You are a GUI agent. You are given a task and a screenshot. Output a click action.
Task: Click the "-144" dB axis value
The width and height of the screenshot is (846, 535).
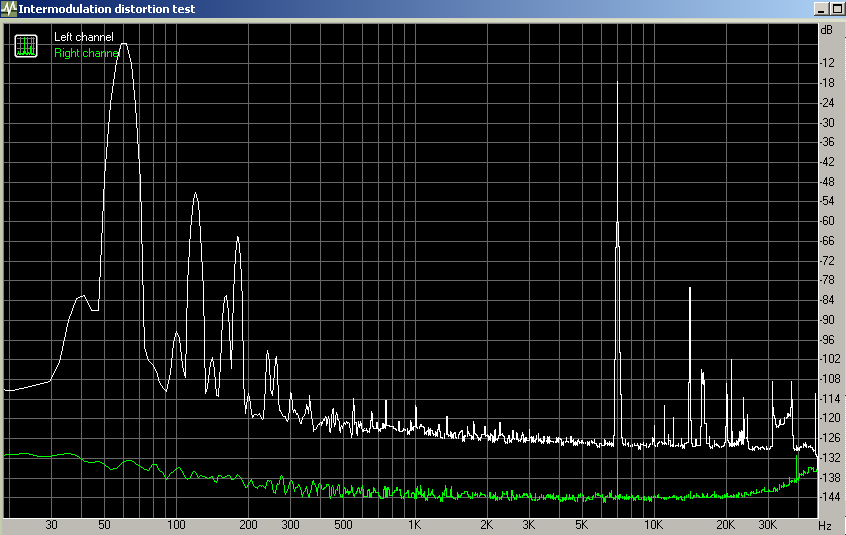point(829,497)
